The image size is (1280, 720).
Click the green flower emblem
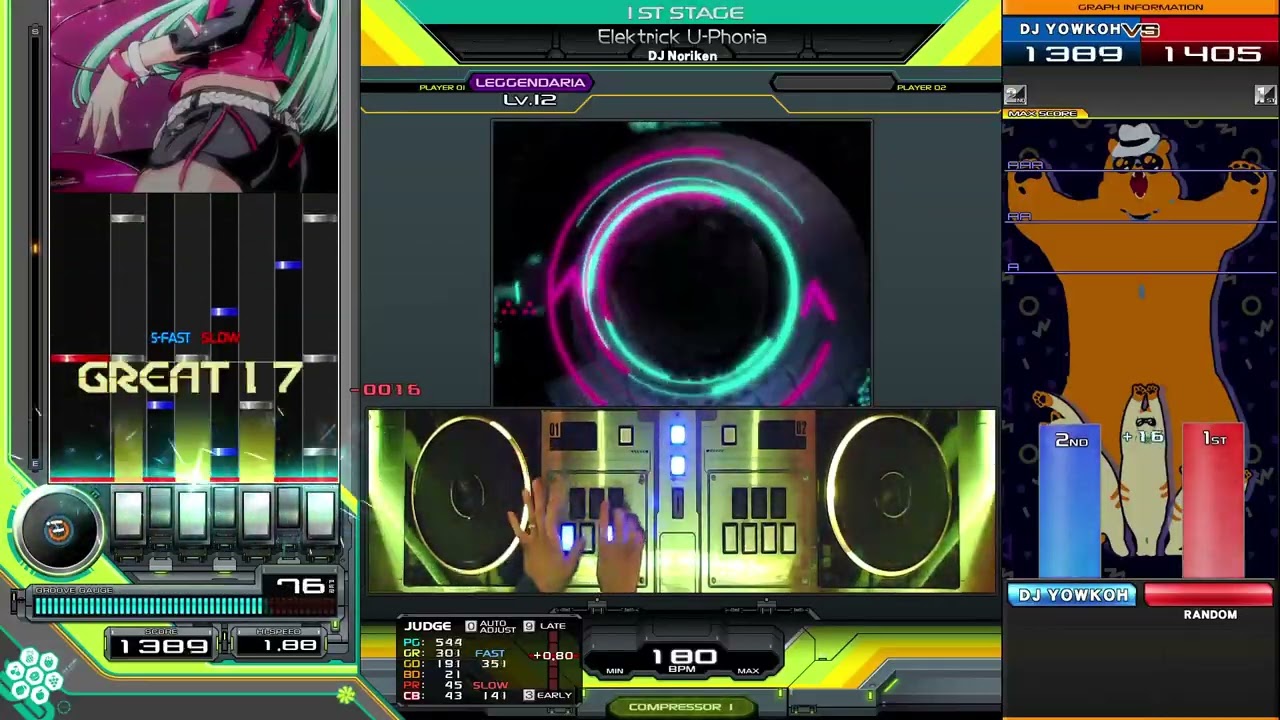[346, 693]
